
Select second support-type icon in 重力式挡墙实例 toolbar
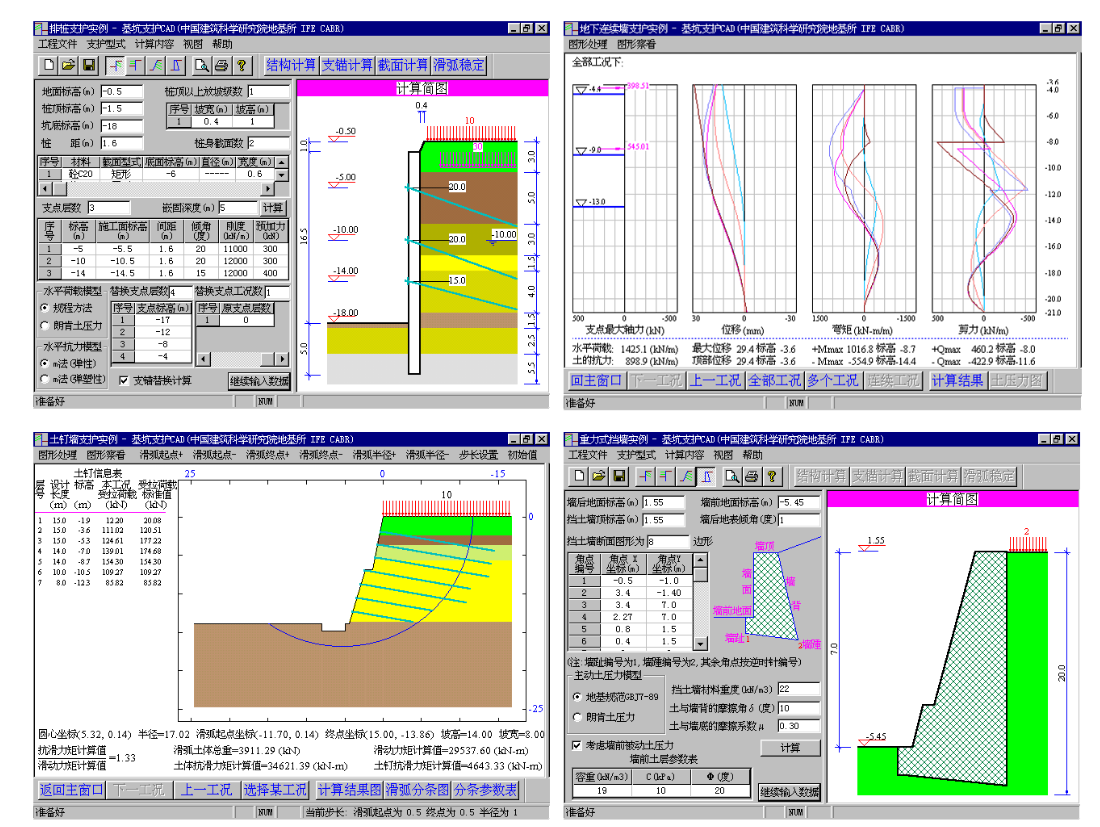click(666, 476)
